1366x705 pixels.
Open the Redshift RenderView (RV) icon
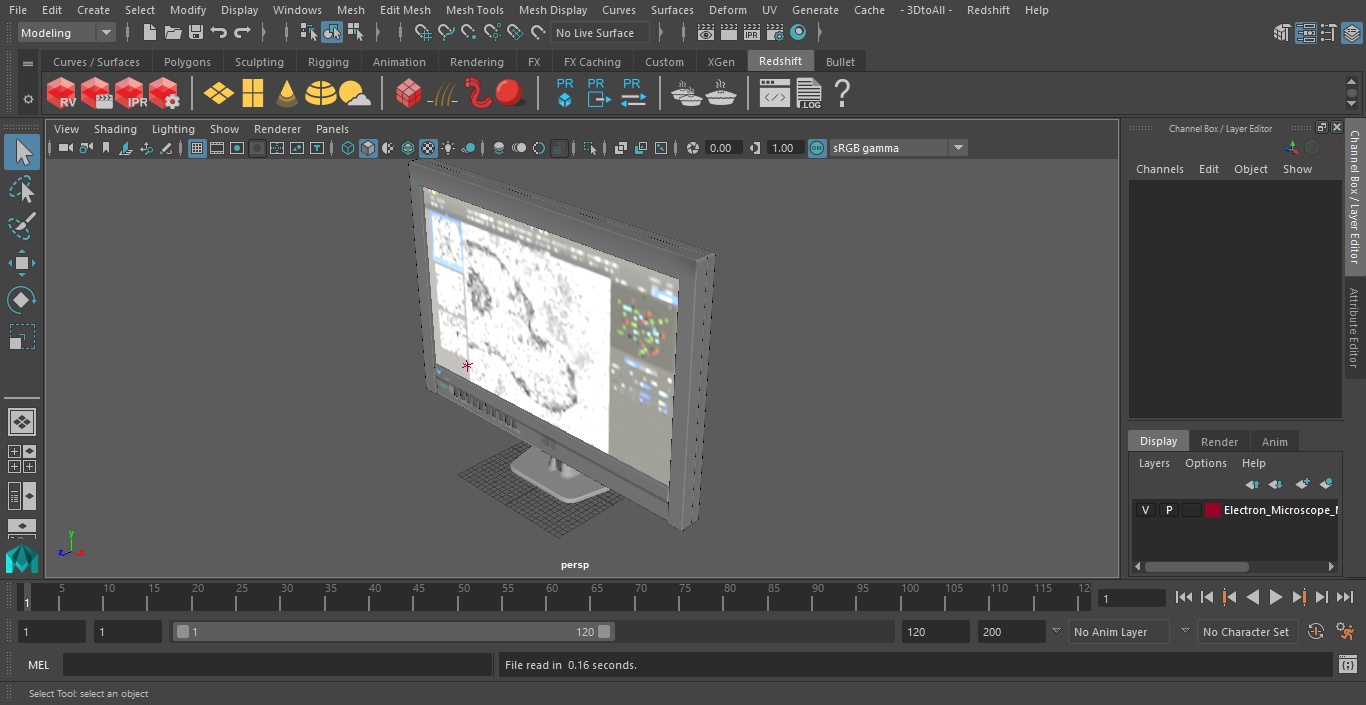(62, 94)
